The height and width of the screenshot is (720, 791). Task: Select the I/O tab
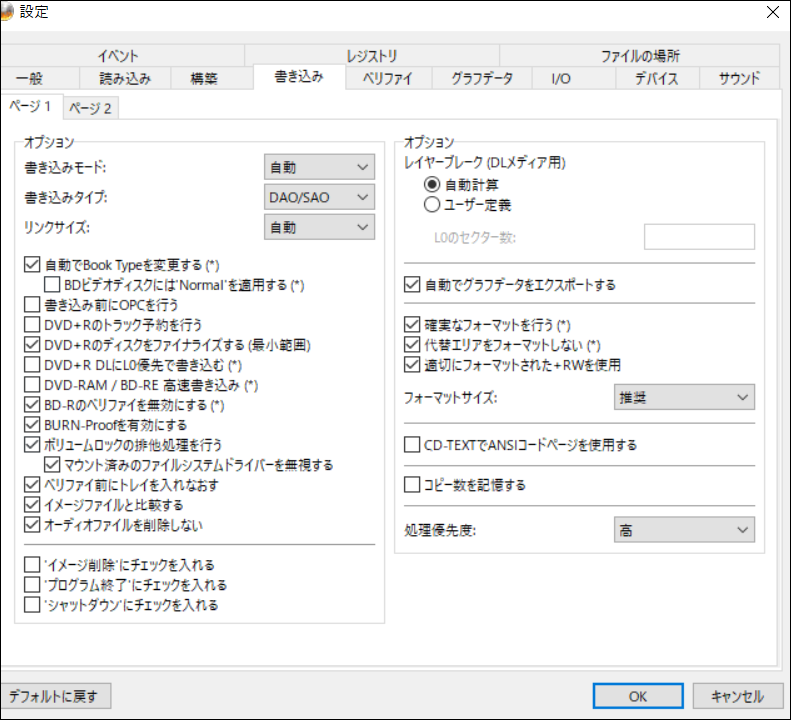[574, 78]
